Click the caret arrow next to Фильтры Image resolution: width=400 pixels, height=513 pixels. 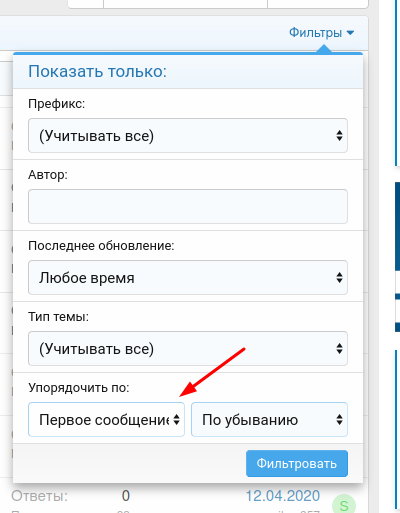(x=350, y=33)
